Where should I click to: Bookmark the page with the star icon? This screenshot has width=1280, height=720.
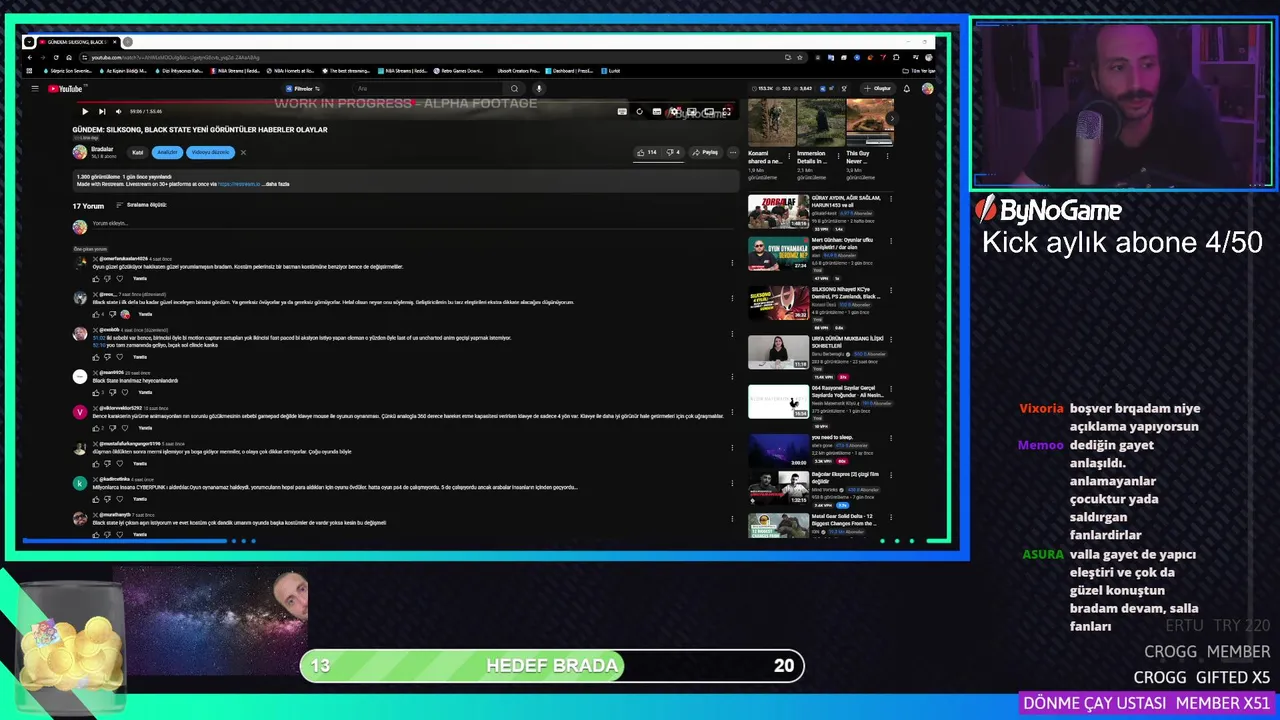click(800, 57)
